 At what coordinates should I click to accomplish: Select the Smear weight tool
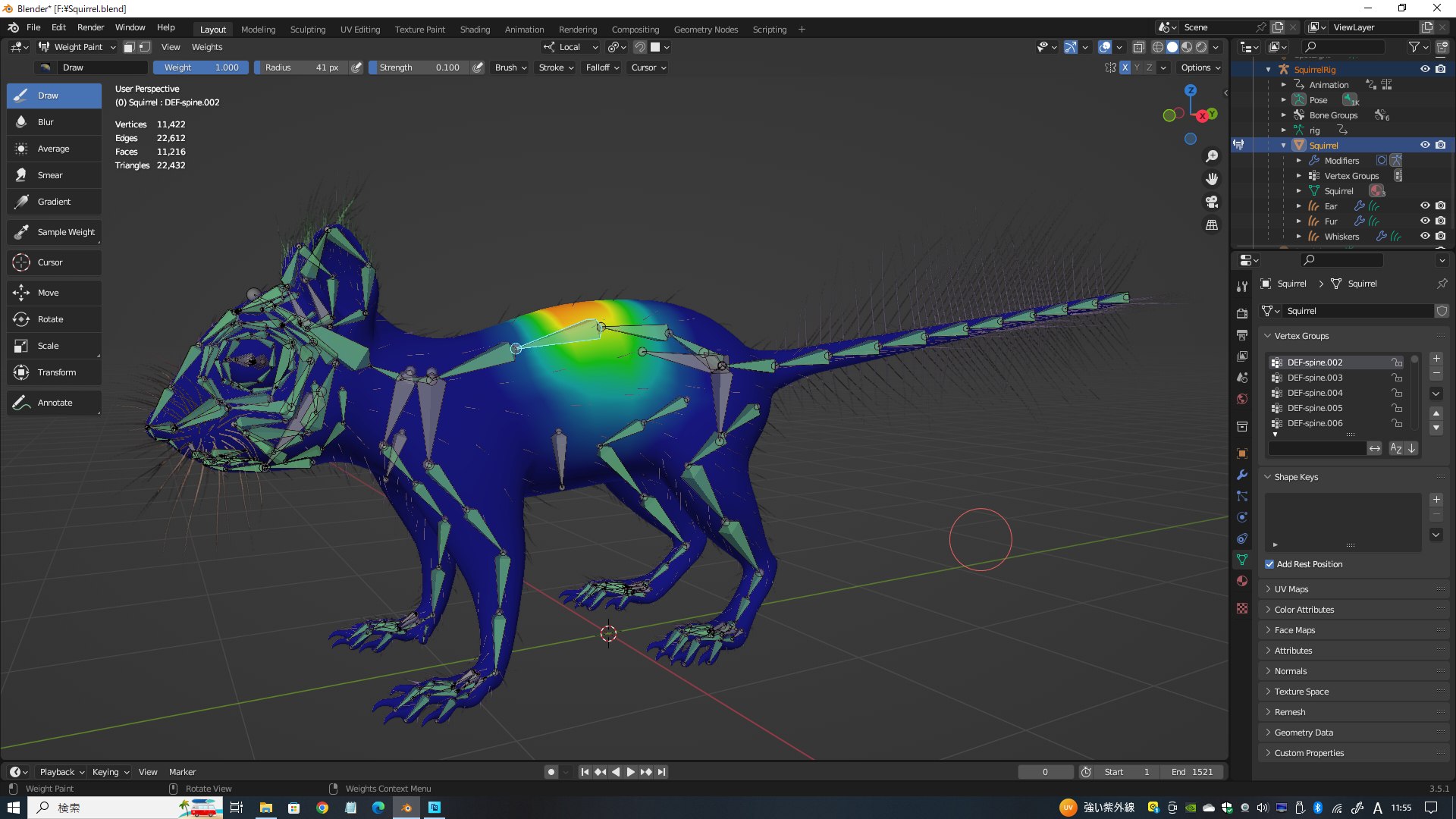pos(54,175)
